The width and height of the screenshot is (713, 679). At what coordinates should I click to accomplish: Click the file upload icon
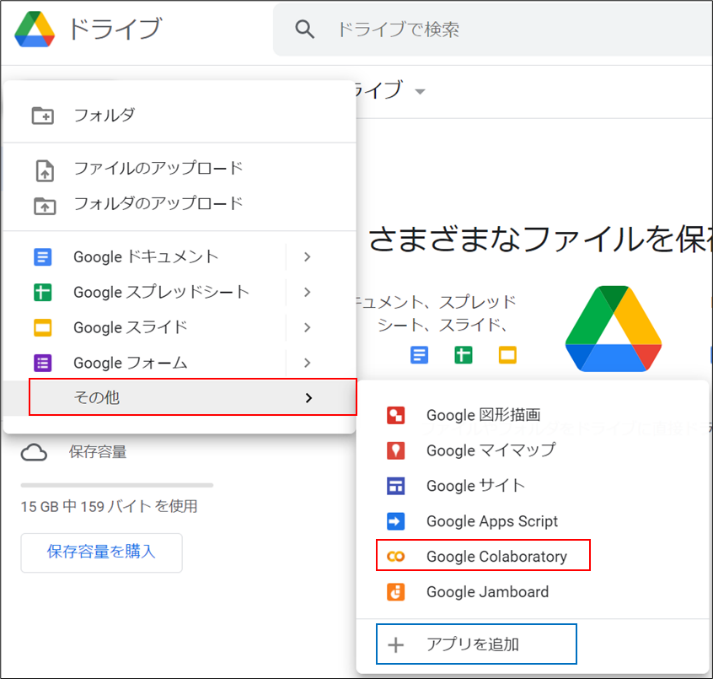click(45, 171)
